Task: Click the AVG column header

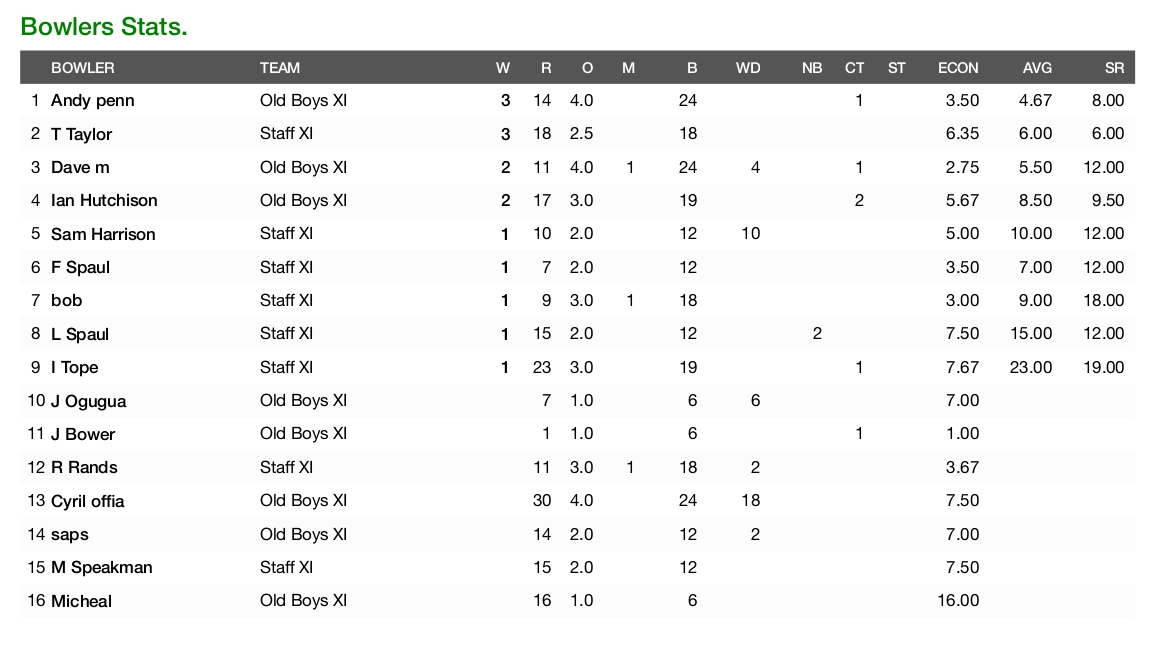Action: pos(1037,68)
